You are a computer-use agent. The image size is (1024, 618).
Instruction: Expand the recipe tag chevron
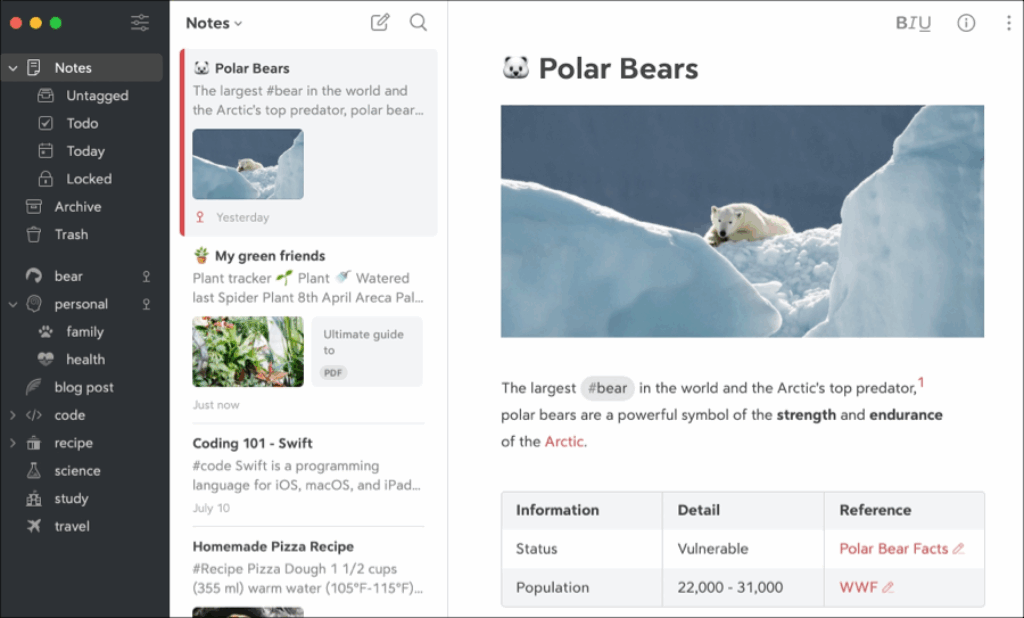[13, 443]
